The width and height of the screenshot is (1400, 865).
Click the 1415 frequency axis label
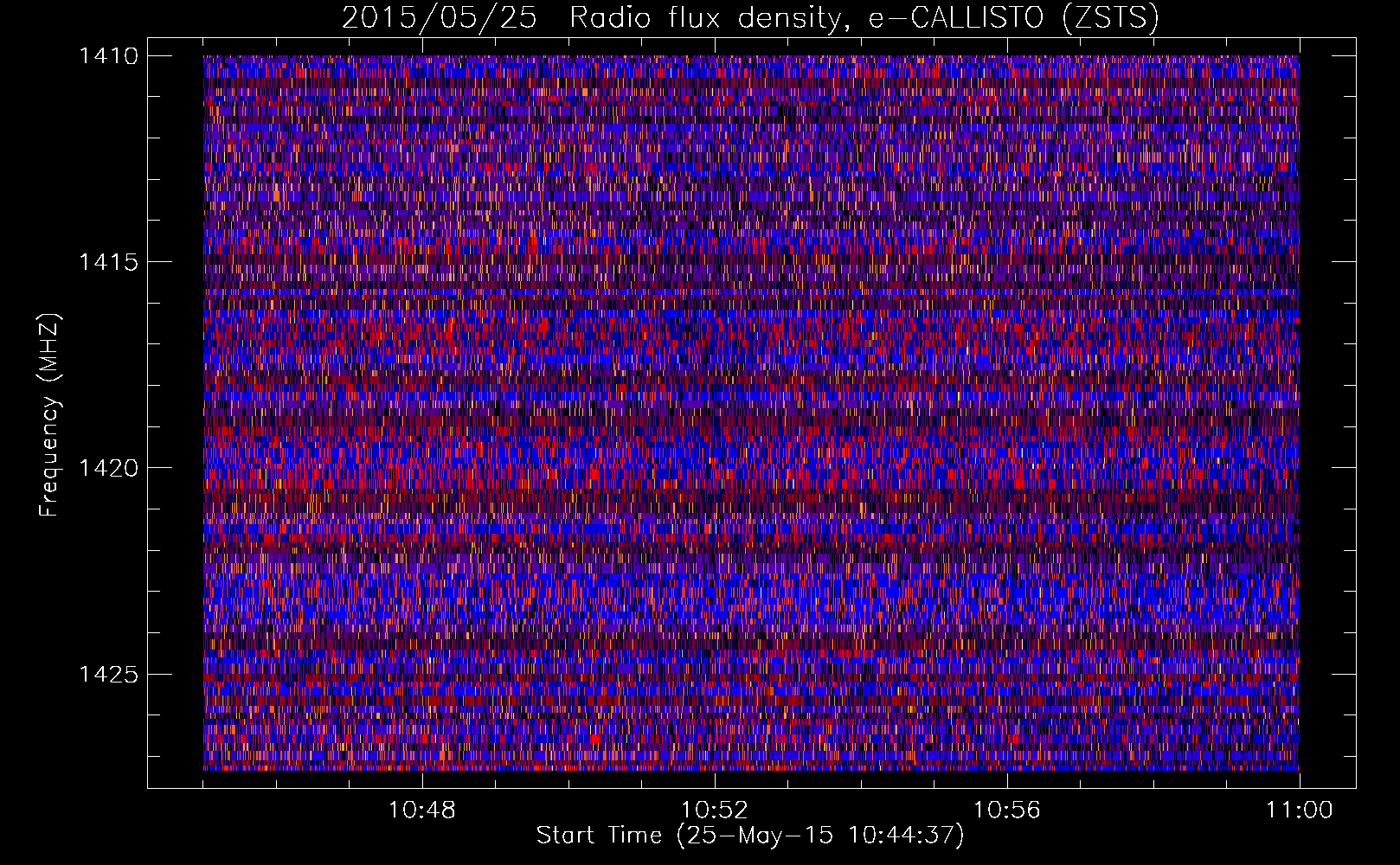(108, 262)
